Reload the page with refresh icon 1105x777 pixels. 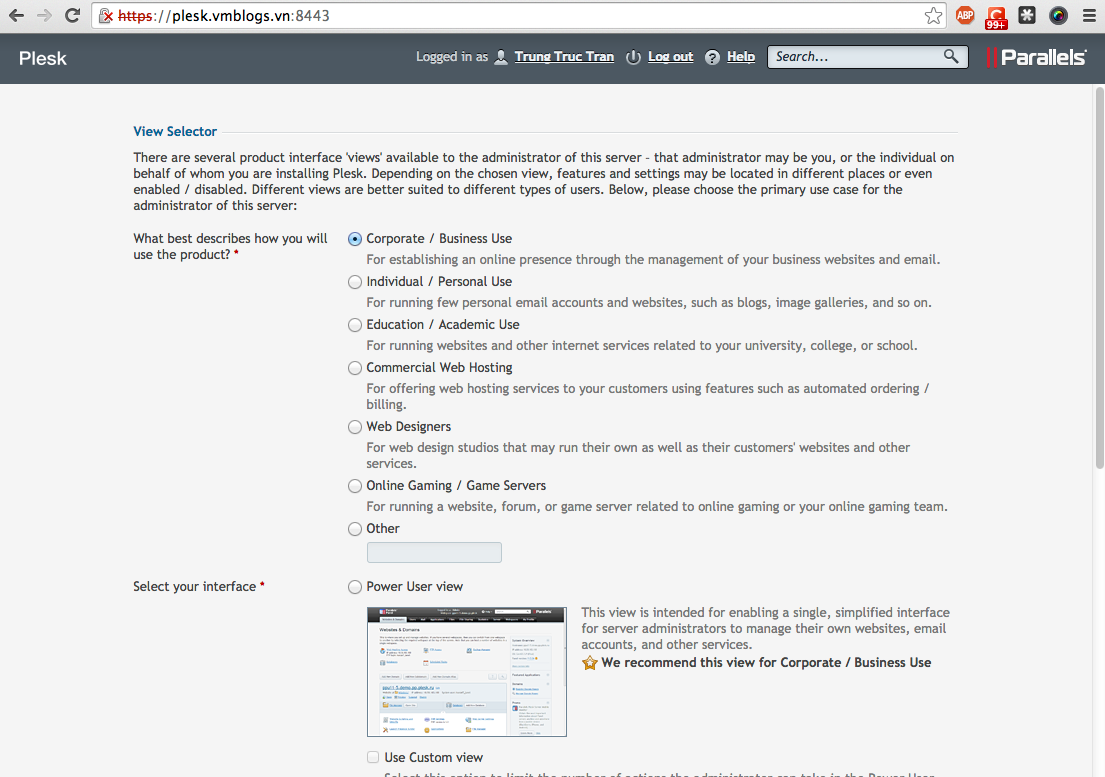point(72,15)
